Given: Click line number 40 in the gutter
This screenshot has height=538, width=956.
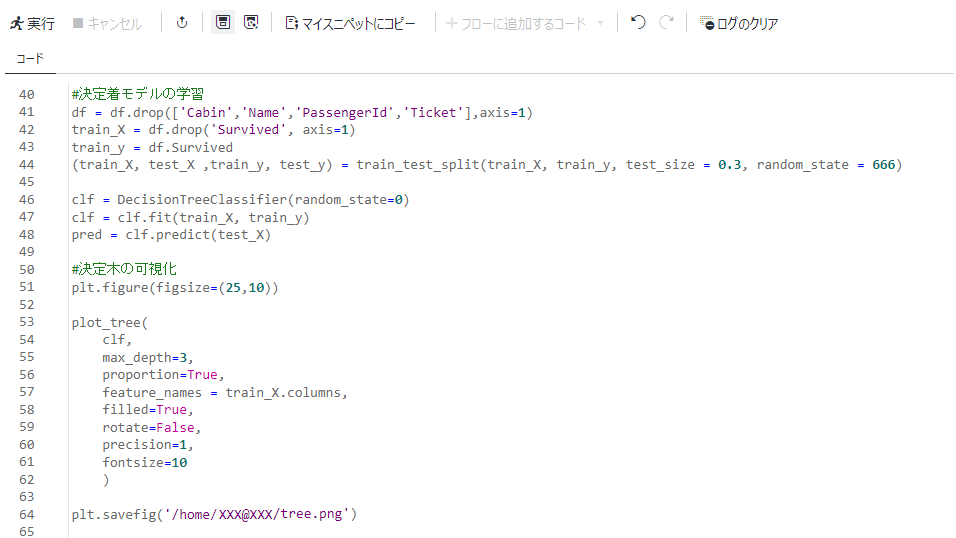Looking at the screenshot, I should [x=27, y=95].
